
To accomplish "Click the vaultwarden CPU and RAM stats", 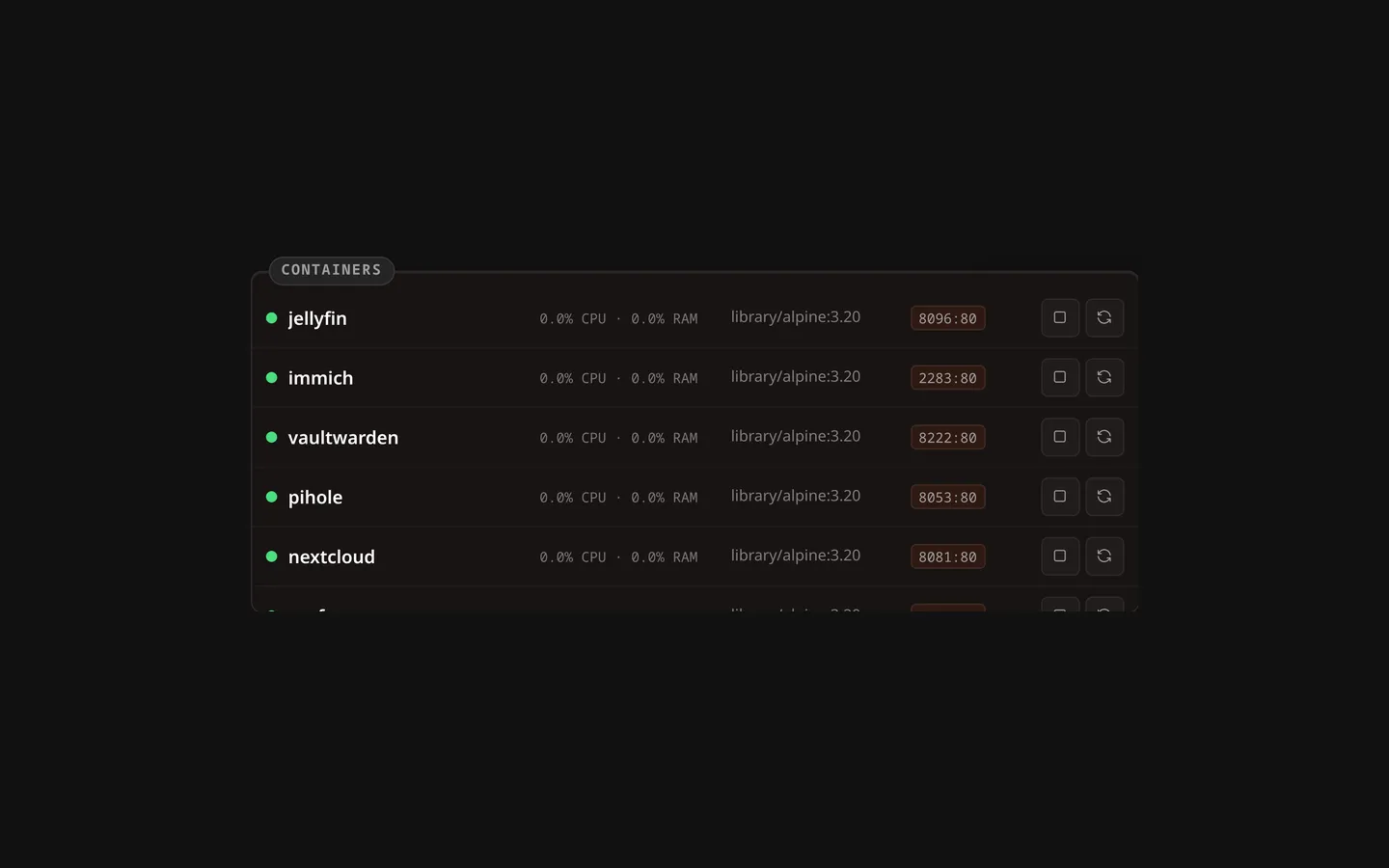I will point(618,438).
